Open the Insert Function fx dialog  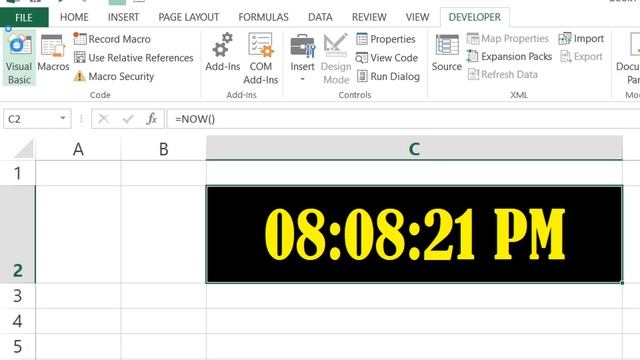151,119
